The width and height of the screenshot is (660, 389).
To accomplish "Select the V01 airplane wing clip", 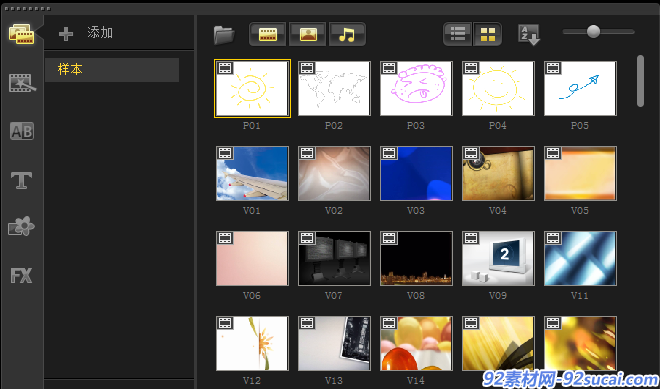I will click(x=252, y=173).
